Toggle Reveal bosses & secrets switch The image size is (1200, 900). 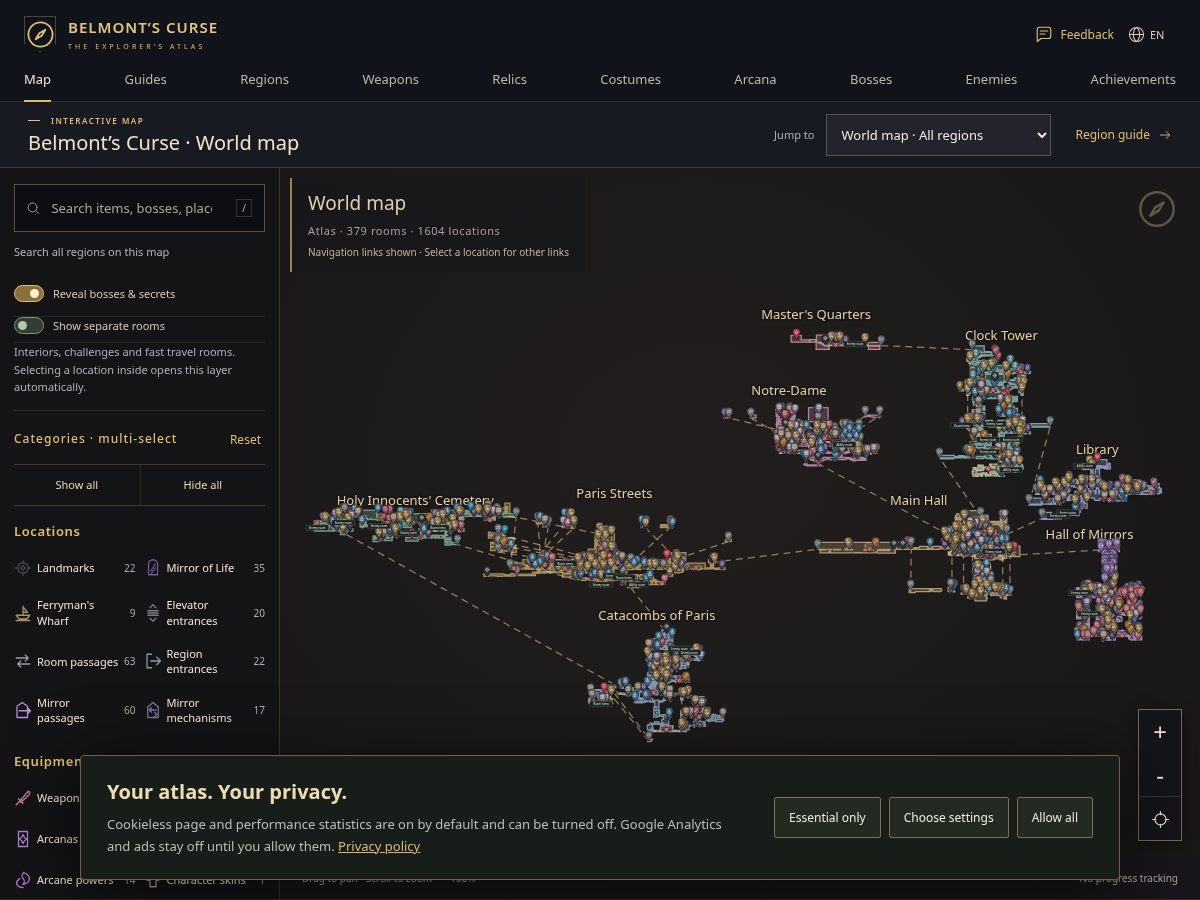tap(29, 294)
